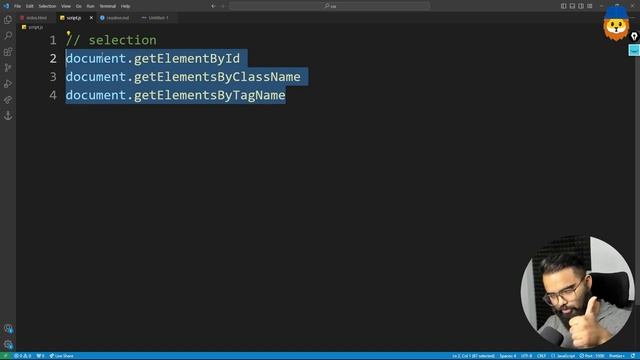Change encoding via UTF-8
This screenshot has width=640, height=360.
pos(527,356)
